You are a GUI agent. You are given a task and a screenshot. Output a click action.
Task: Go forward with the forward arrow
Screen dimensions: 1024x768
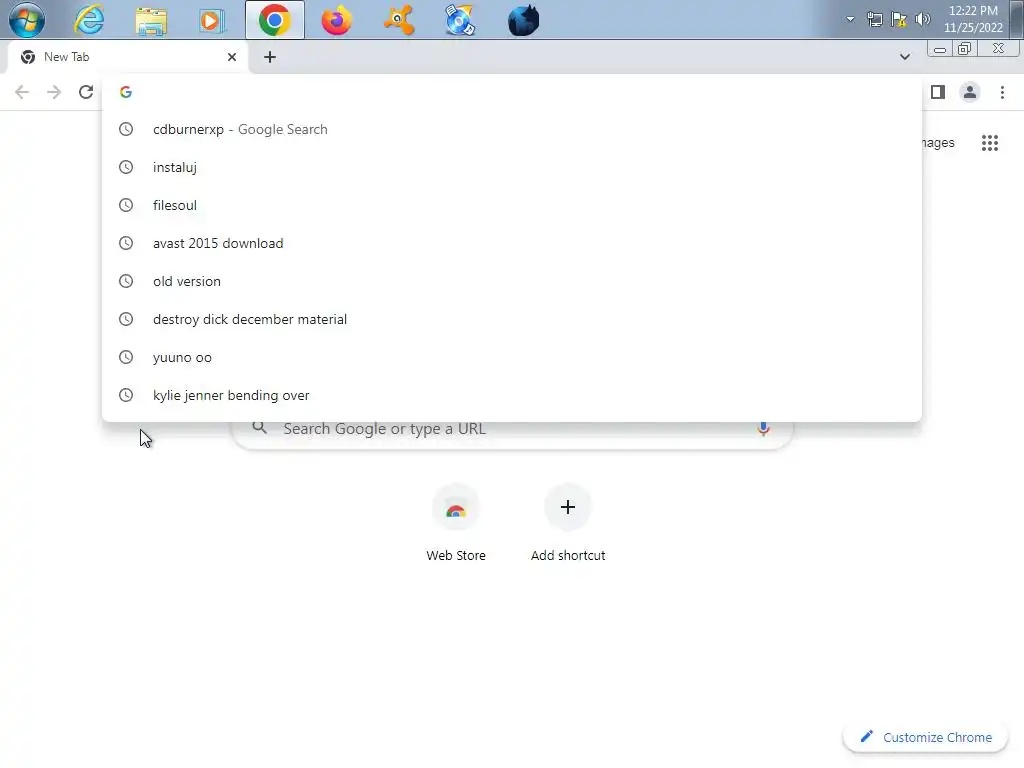(54, 92)
